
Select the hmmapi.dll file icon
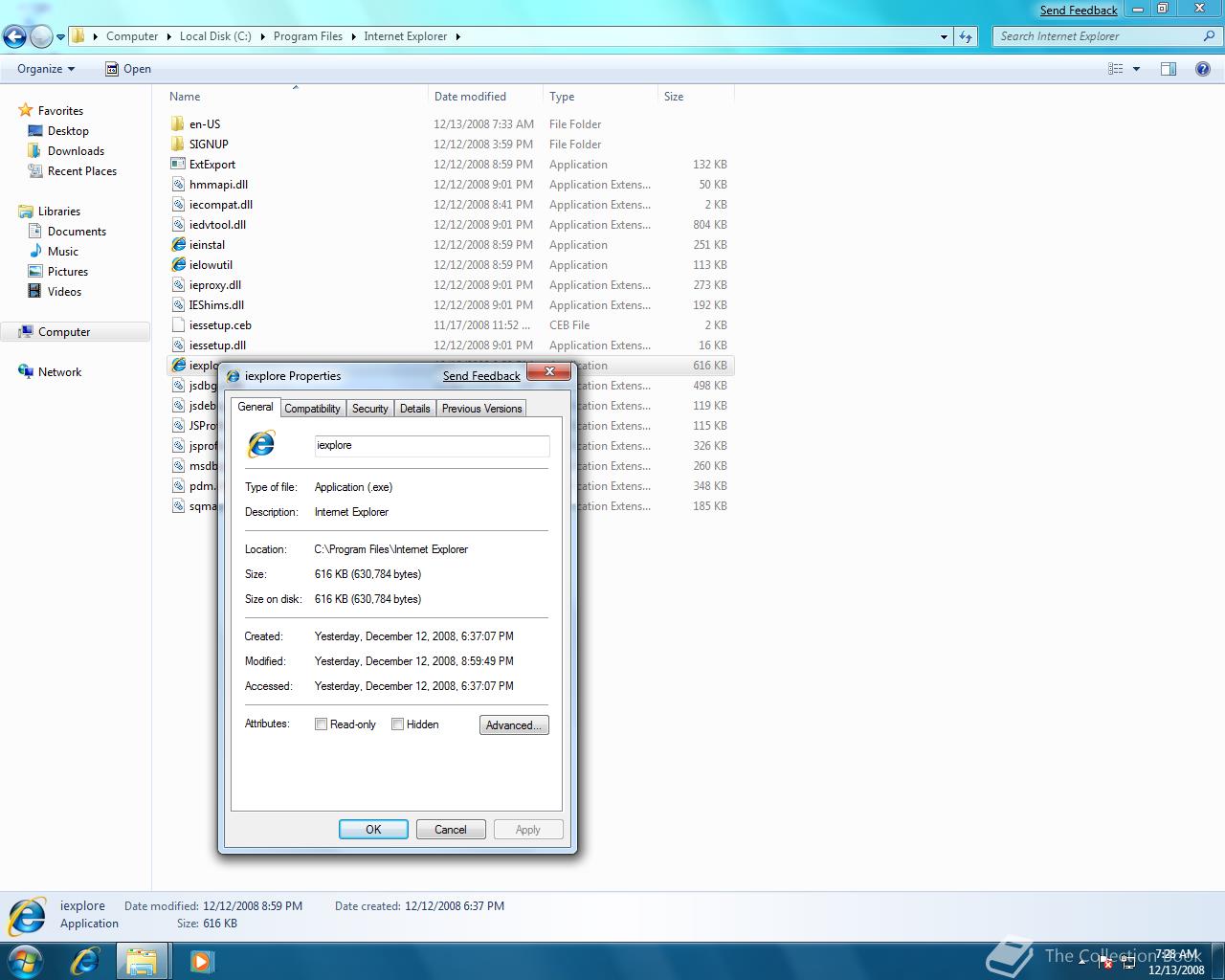178,185
